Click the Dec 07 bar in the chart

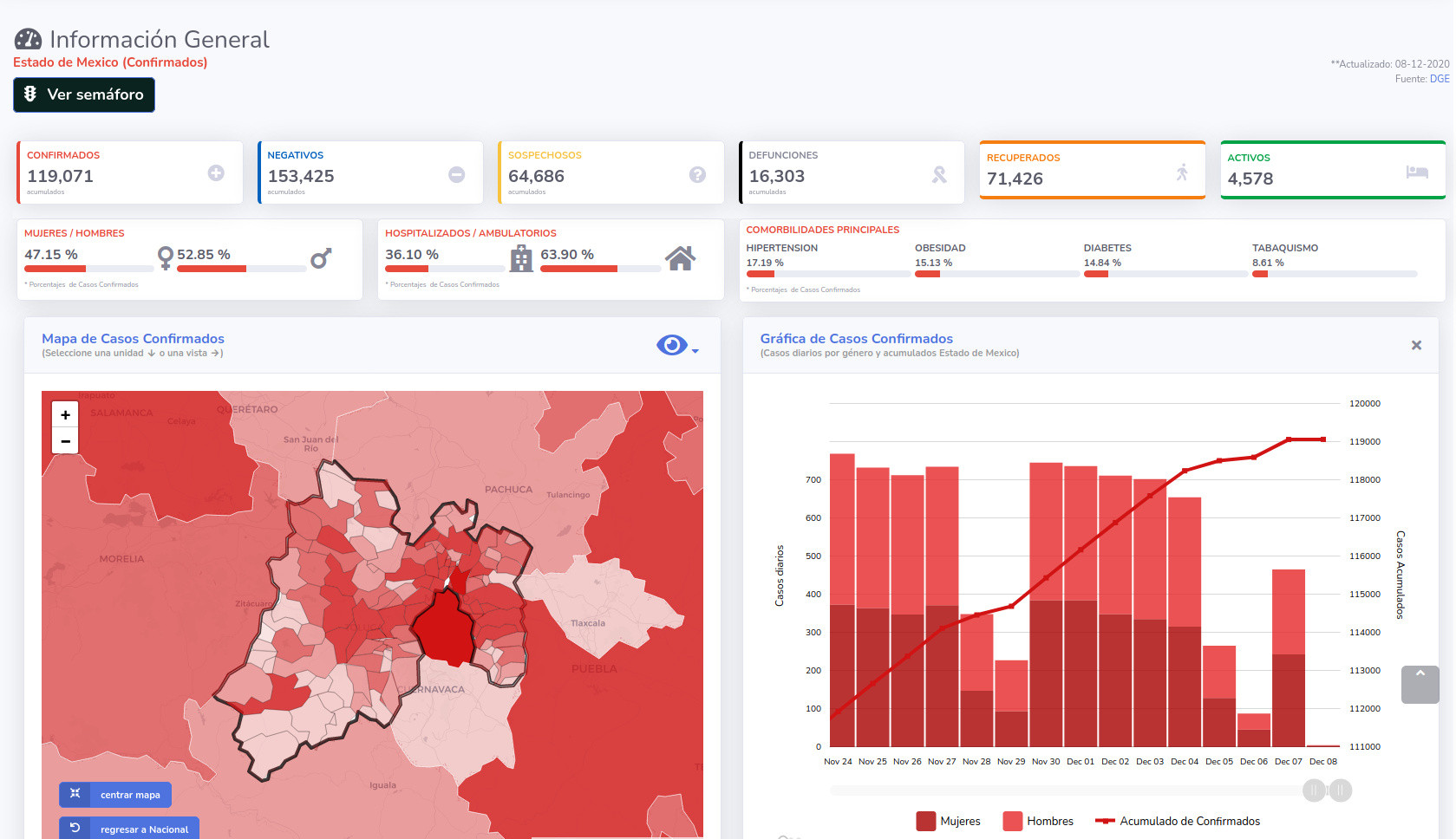[1289, 658]
